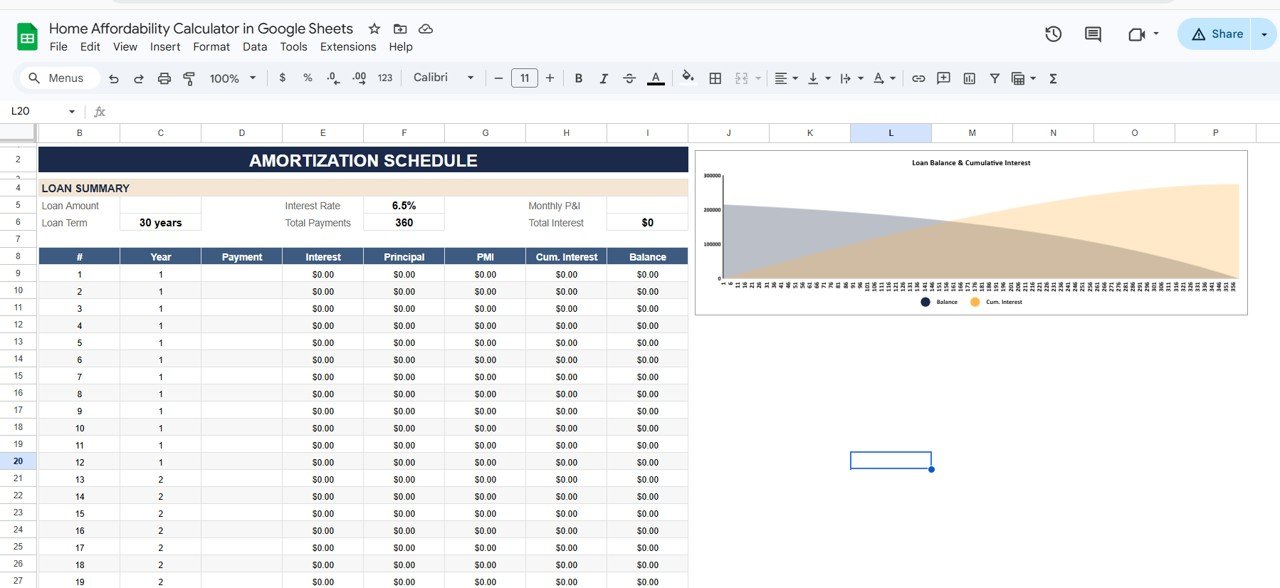Toggle bold formatting

578,78
